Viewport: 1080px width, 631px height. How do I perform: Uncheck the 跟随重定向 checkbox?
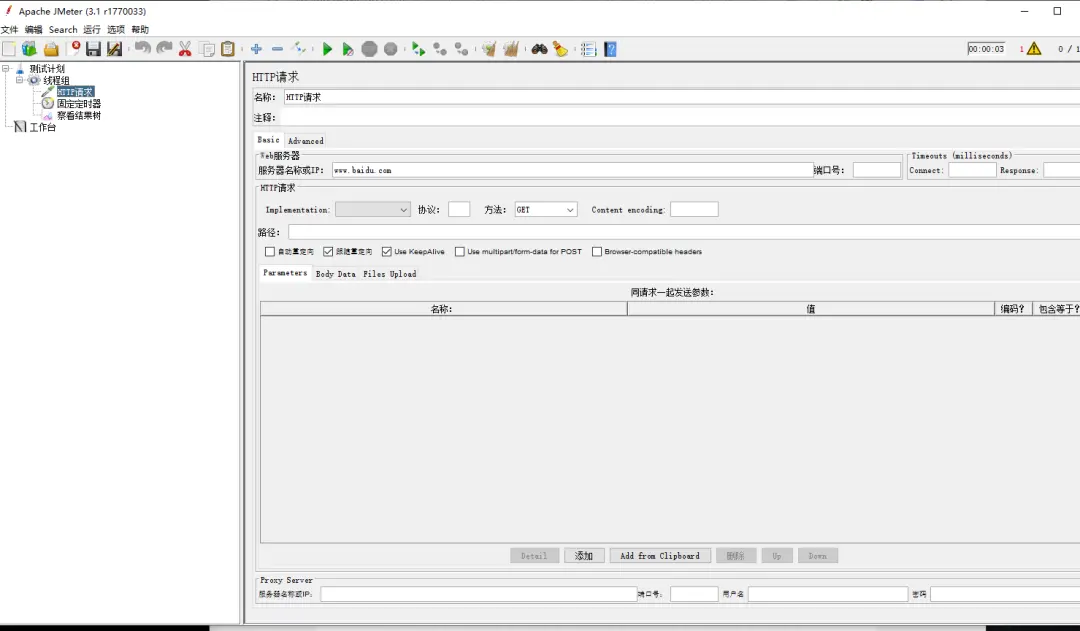coord(328,251)
